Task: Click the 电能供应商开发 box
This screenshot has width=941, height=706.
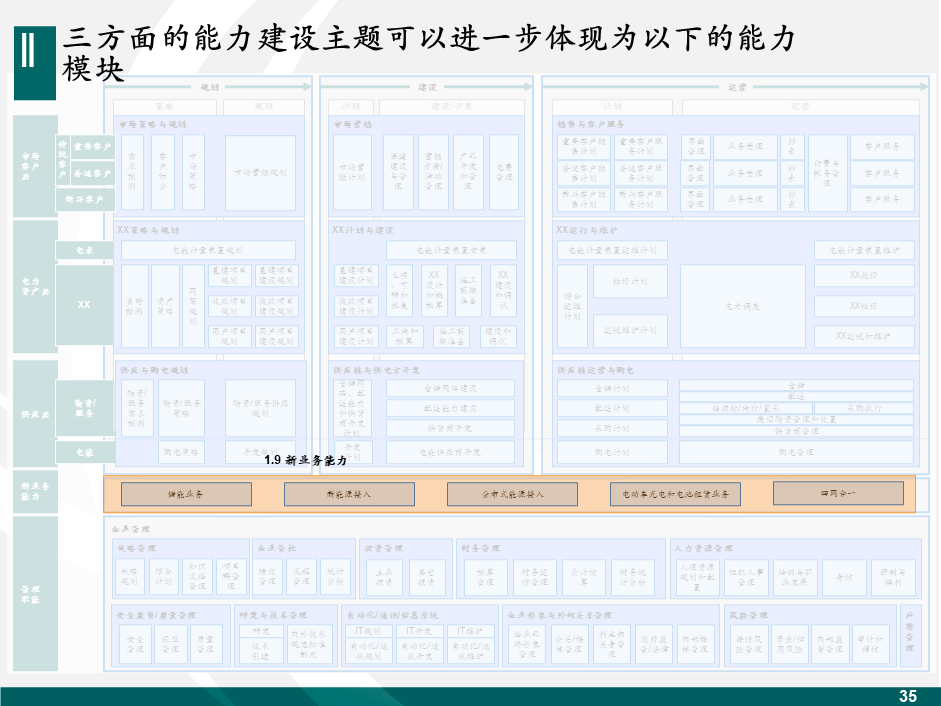Action: (x=450, y=452)
